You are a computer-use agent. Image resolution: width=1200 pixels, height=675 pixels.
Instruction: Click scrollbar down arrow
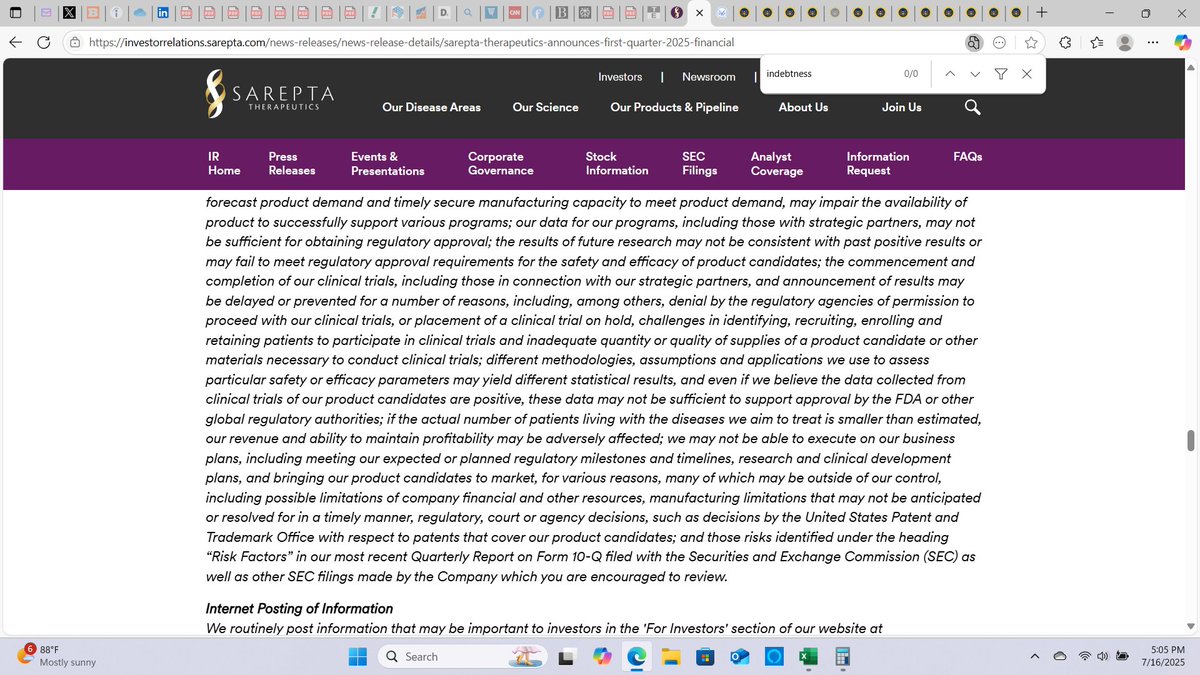pos(1190,626)
